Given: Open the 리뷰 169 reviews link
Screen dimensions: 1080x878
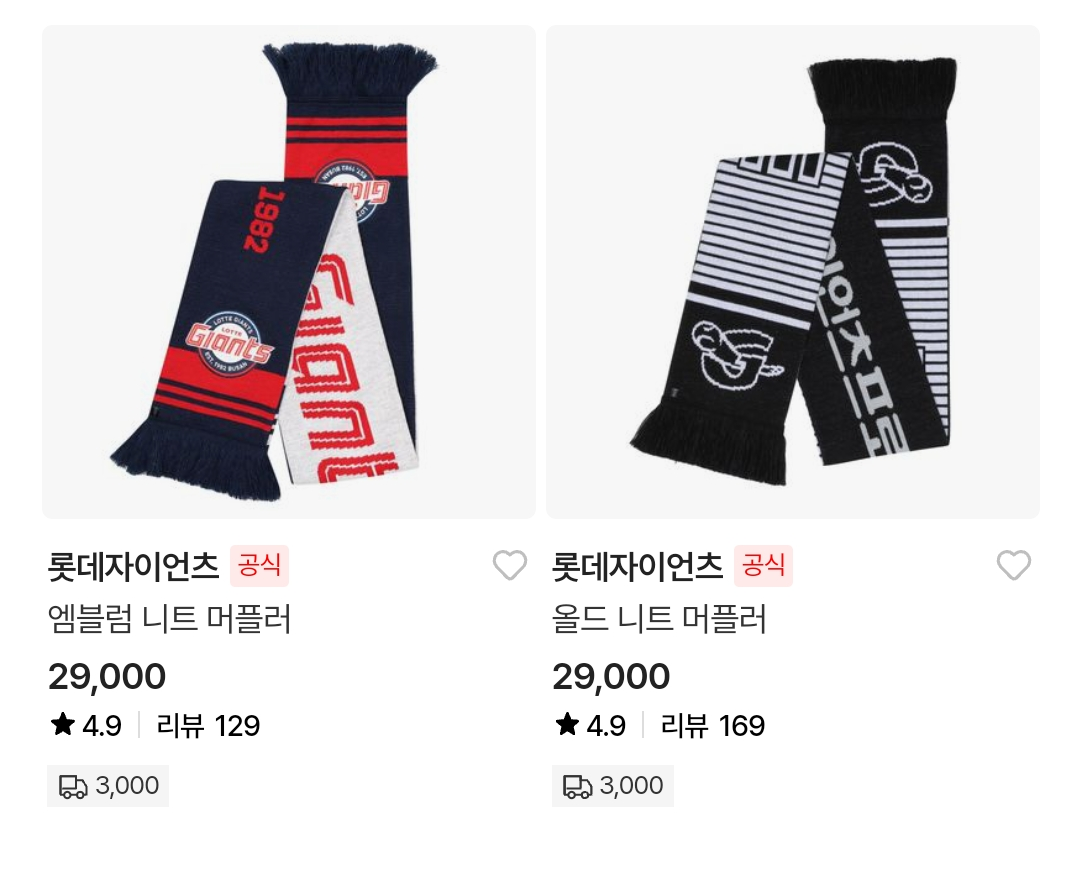Looking at the screenshot, I should pyautogui.click(x=713, y=726).
